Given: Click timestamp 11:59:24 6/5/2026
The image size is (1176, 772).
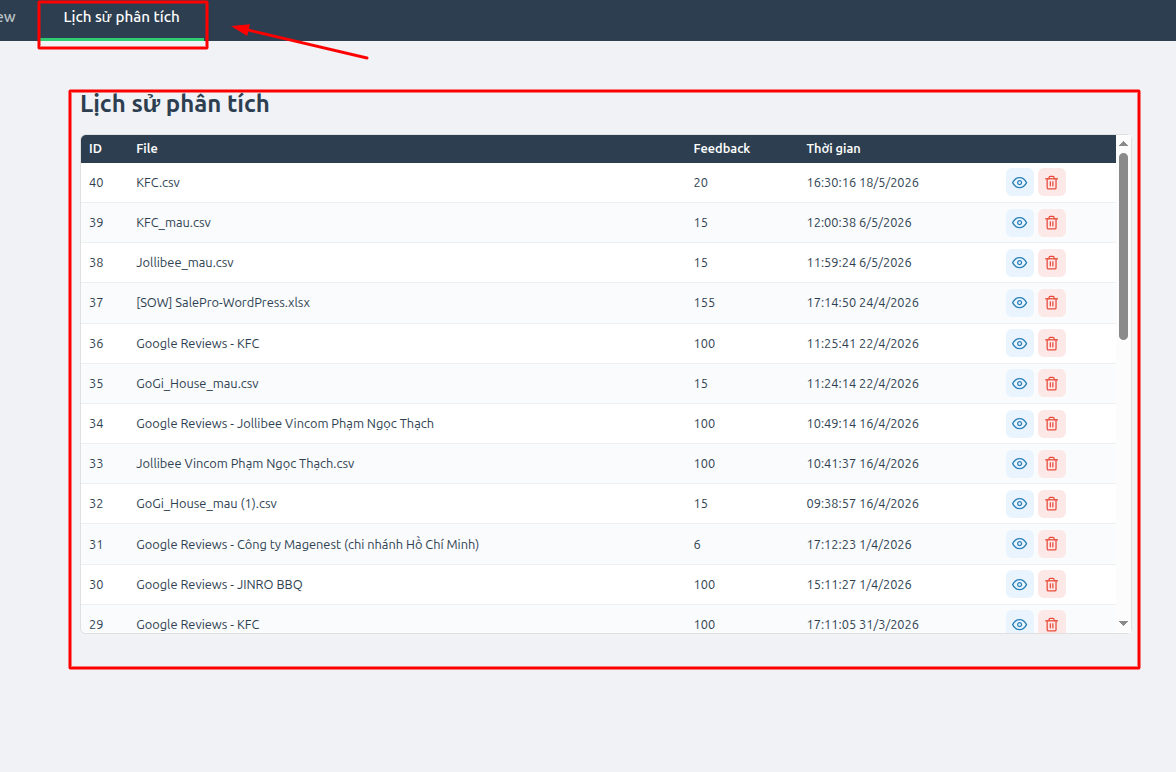Looking at the screenshot, I should coord(859,263).
